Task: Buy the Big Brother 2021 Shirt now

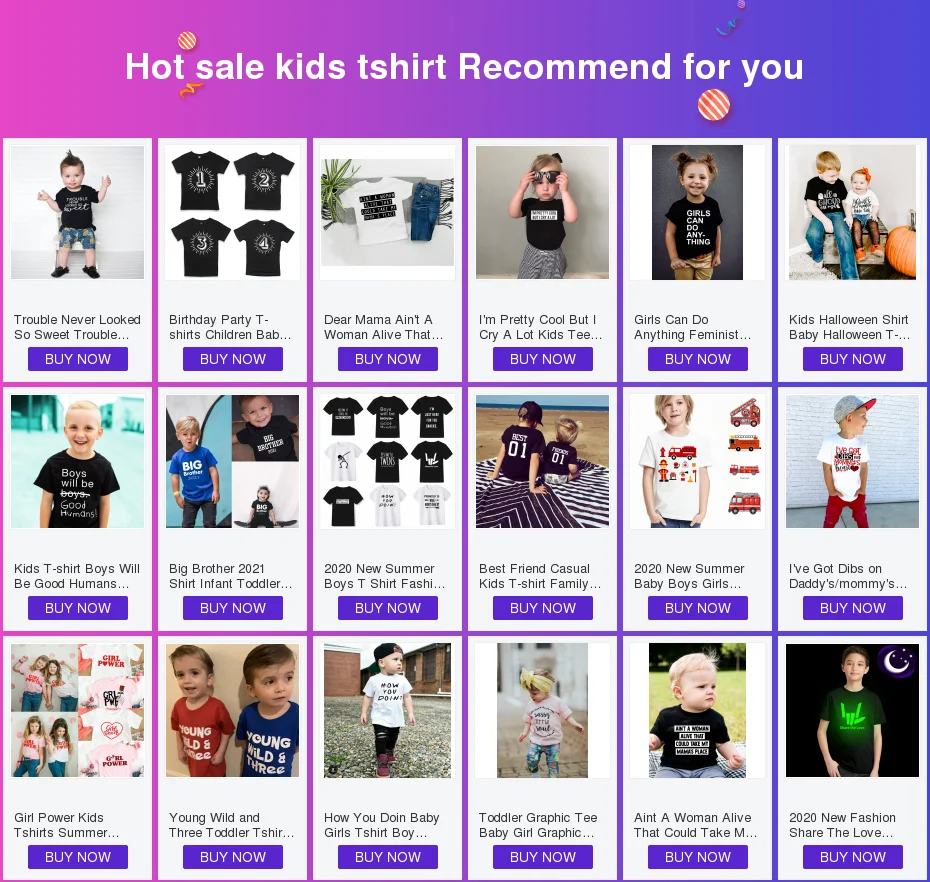Action: 233,608
